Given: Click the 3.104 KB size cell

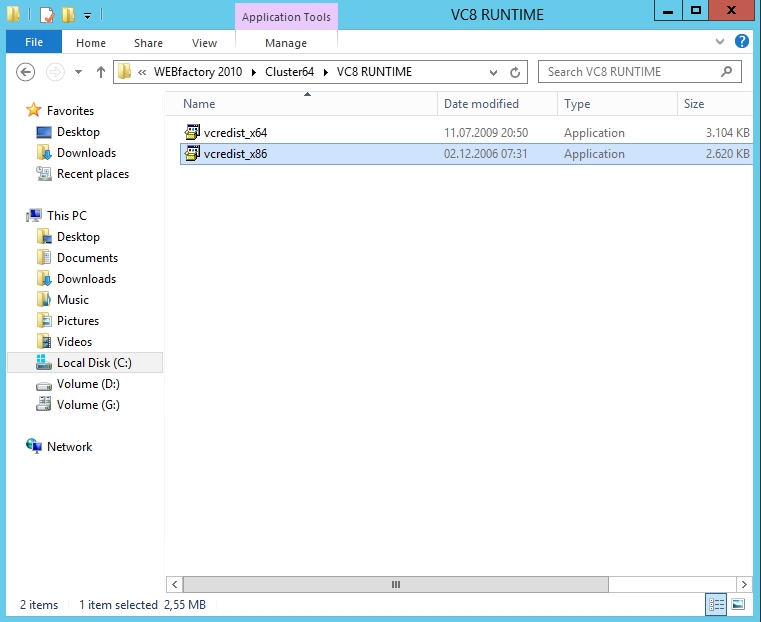Looking at the screenshot, I should click(728, 133).
